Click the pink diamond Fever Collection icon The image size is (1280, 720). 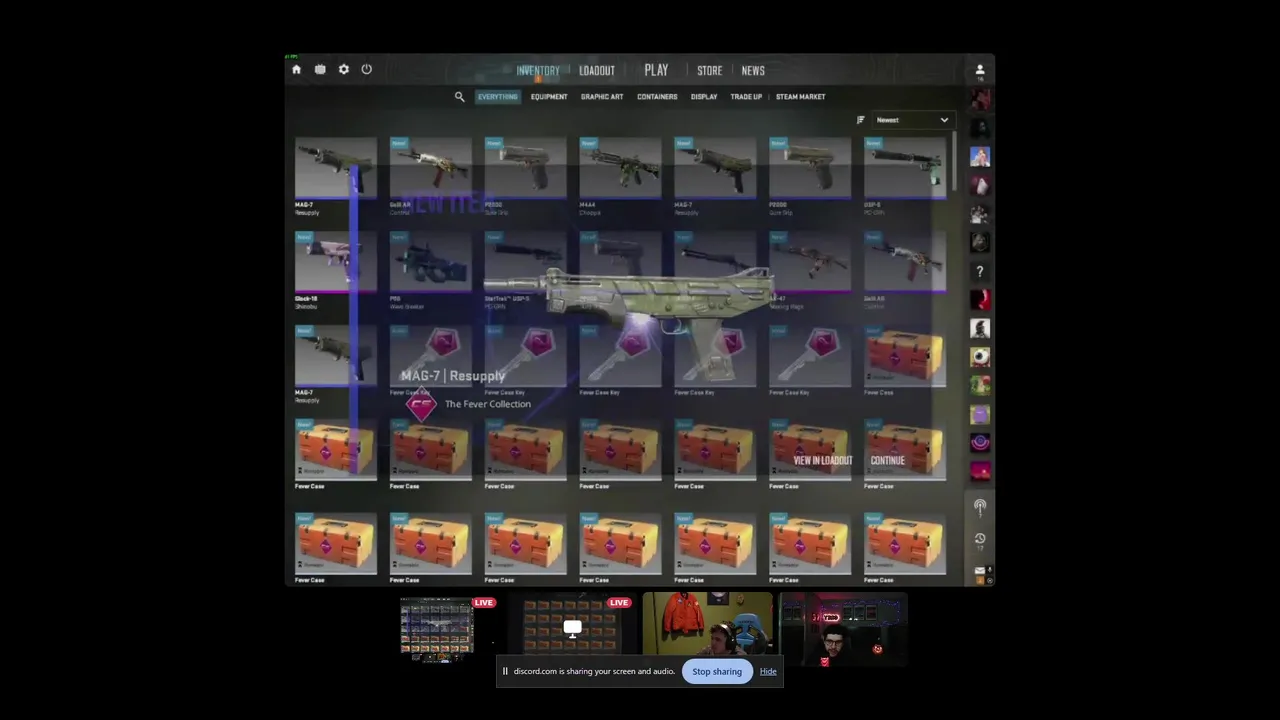point(421,405)
